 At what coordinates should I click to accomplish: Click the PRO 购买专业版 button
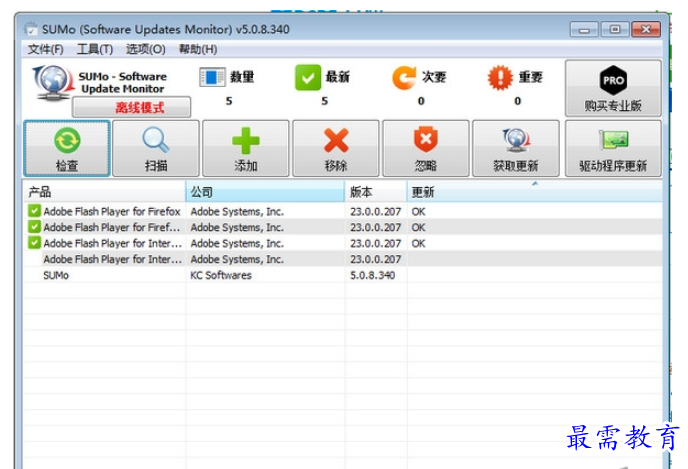(612, 88)
